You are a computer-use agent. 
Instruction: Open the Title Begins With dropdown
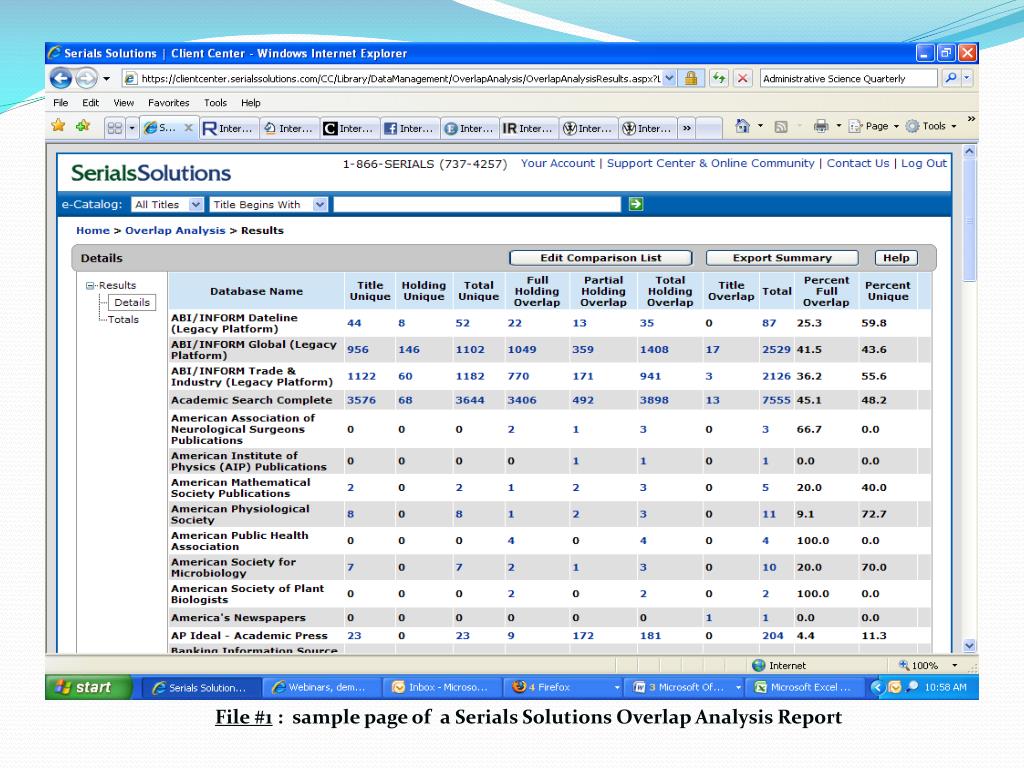click(x=268, y=204)
